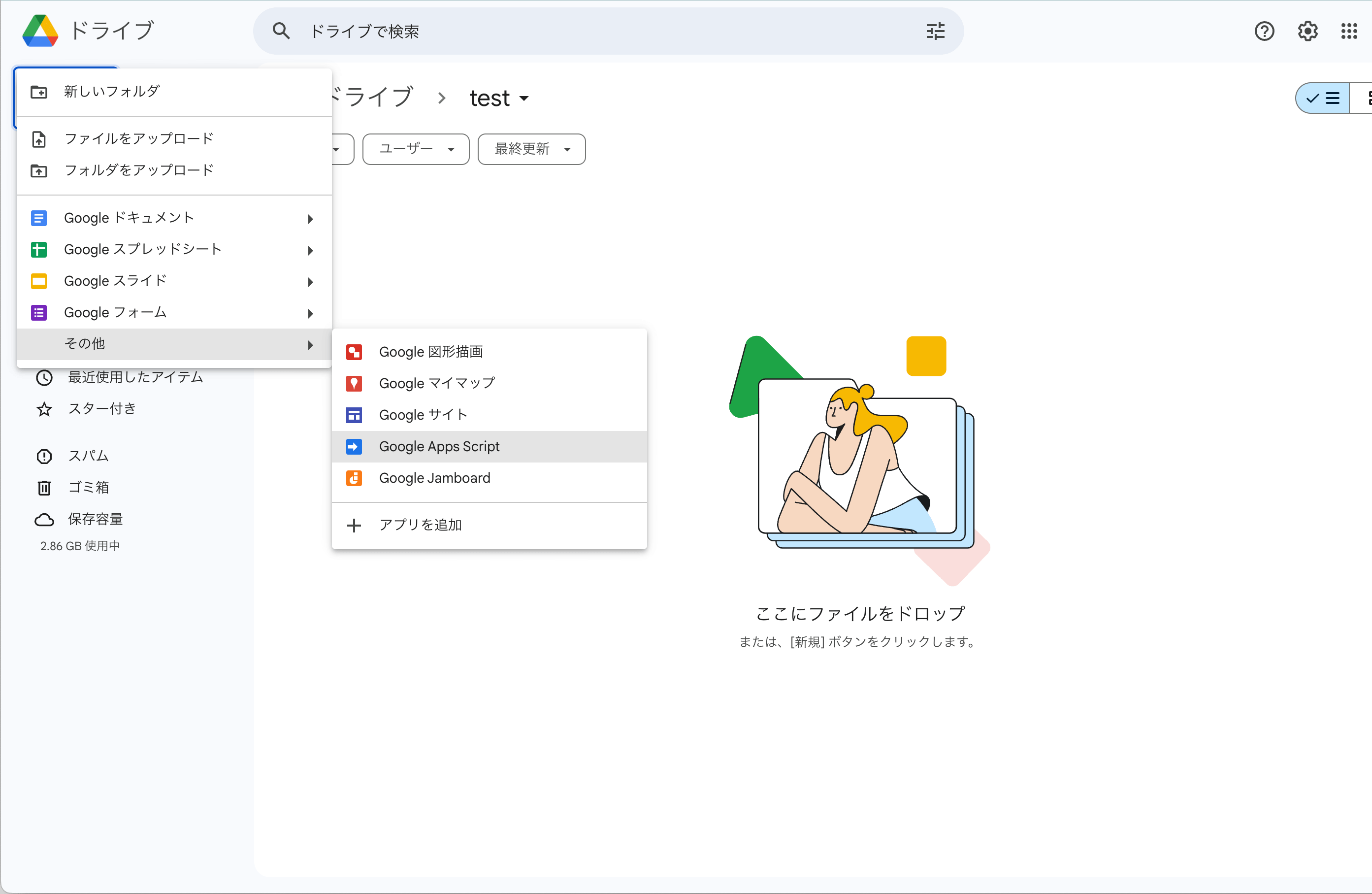
Task: Open the ユーザー filter dropdown
Action: click(x=416, y=149)
